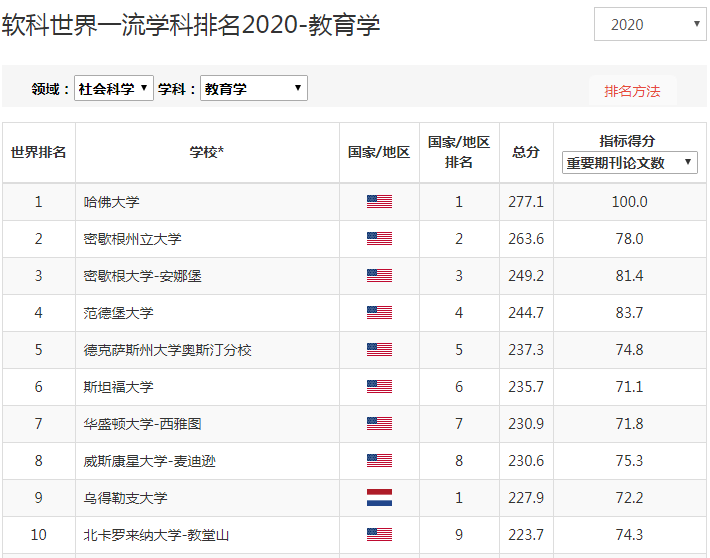Open 北卡罗来纳大学-教堂山 school link
Viewport: 710px width, 558px height.
click(x=156, y=534)
